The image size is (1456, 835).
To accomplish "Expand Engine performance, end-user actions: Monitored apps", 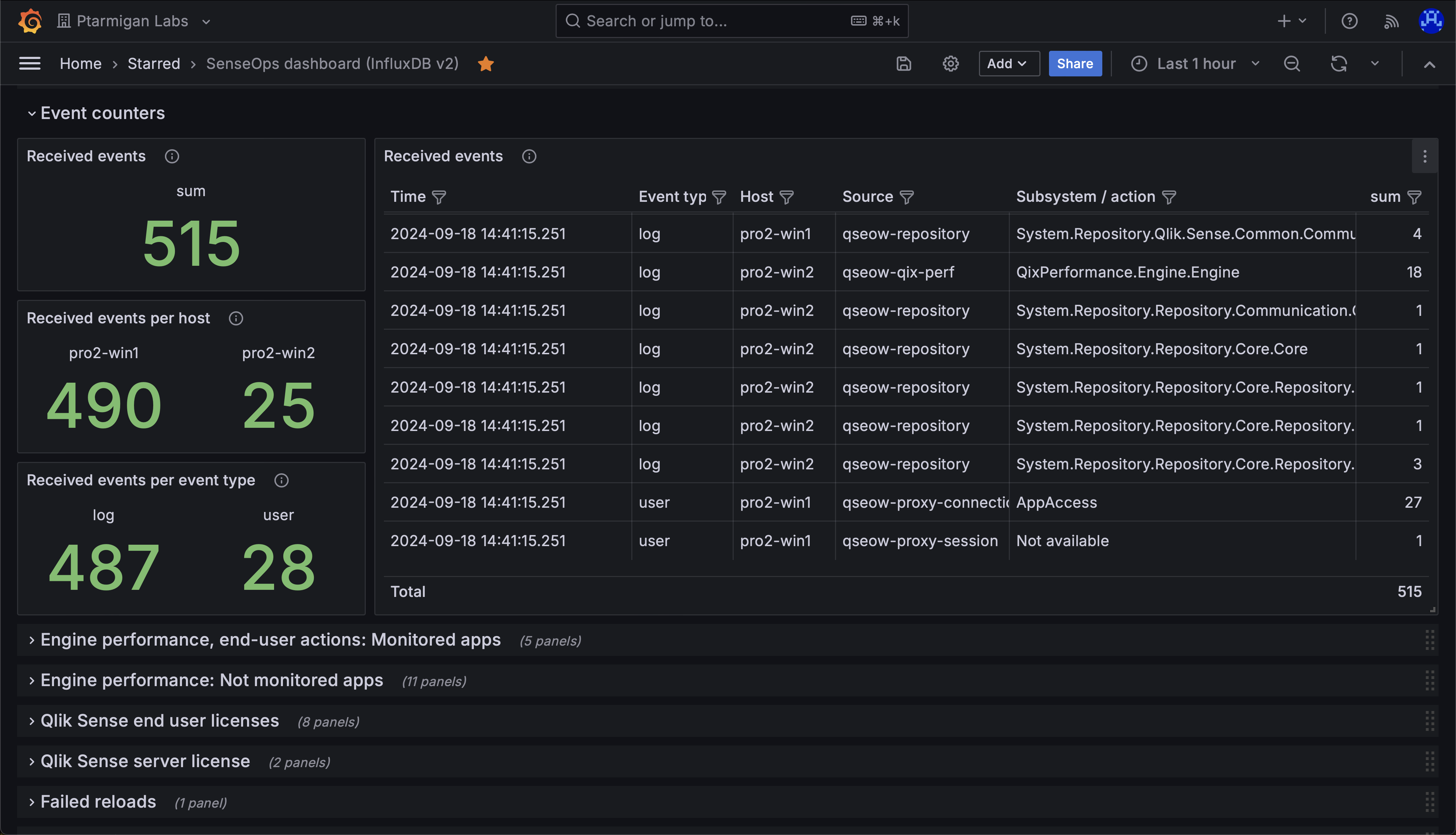I will pos(270,640).
